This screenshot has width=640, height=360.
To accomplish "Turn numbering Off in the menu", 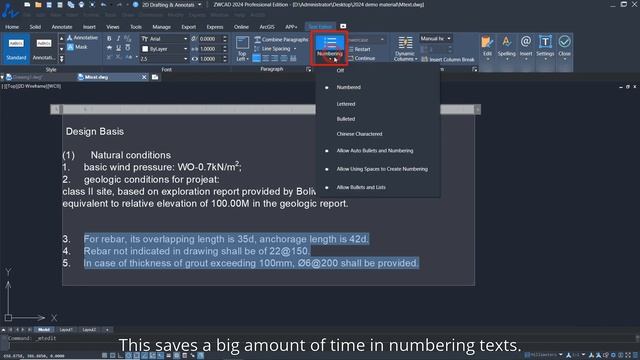I will coord(340,70).
